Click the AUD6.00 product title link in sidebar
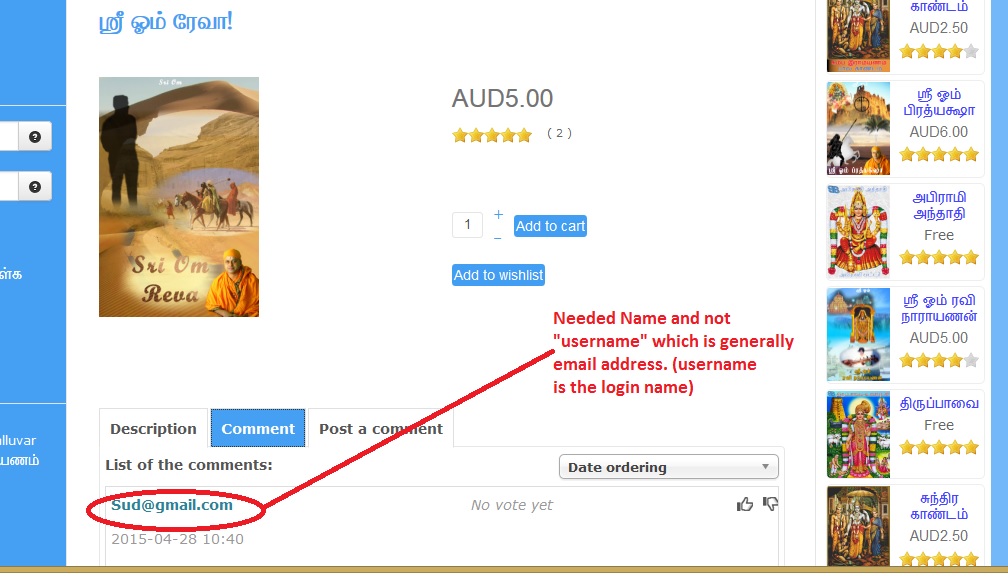 [939, 102]
